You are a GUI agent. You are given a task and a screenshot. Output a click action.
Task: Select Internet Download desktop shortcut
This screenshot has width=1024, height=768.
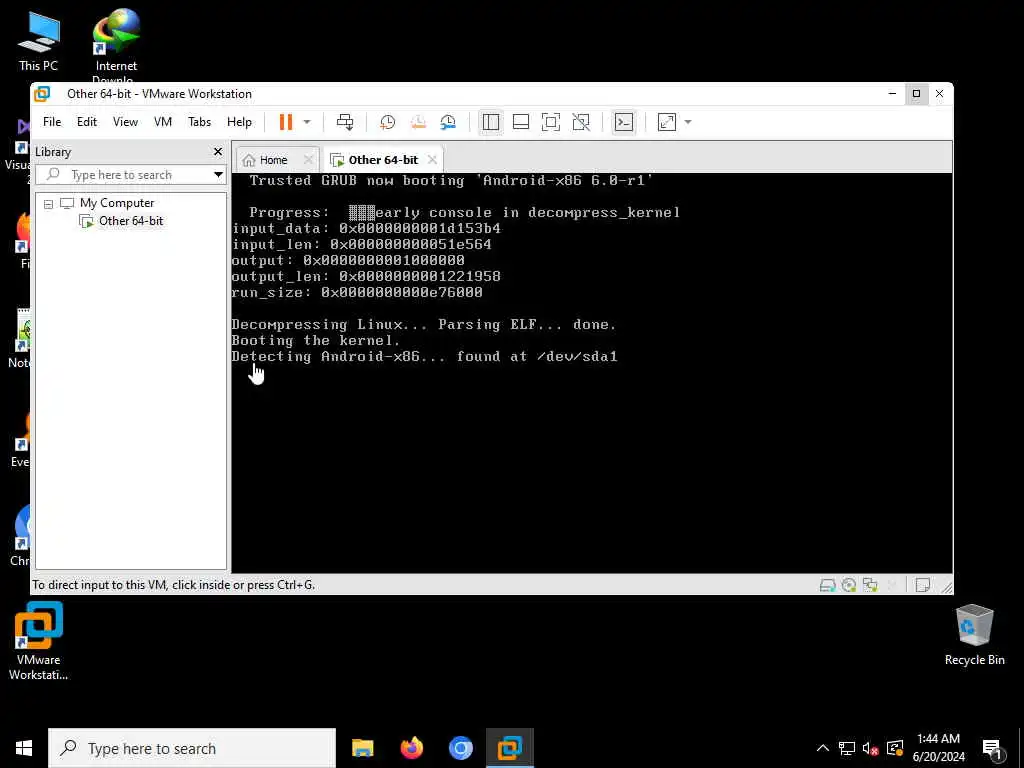pos(116,46)
